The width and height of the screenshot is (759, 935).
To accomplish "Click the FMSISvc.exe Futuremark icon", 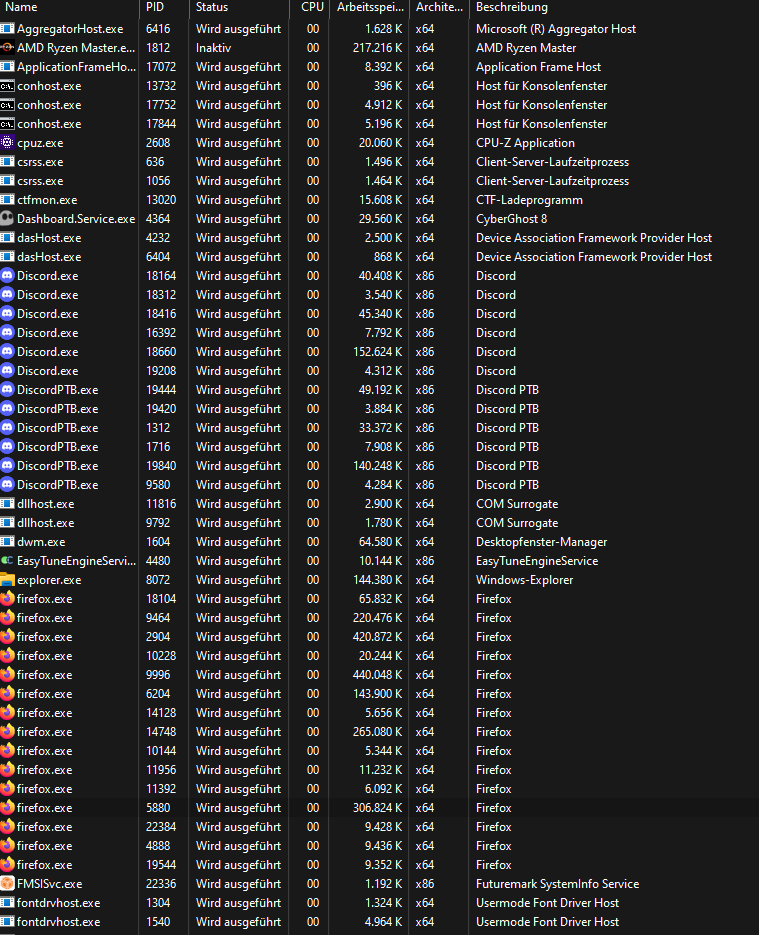I will [7, 884].
